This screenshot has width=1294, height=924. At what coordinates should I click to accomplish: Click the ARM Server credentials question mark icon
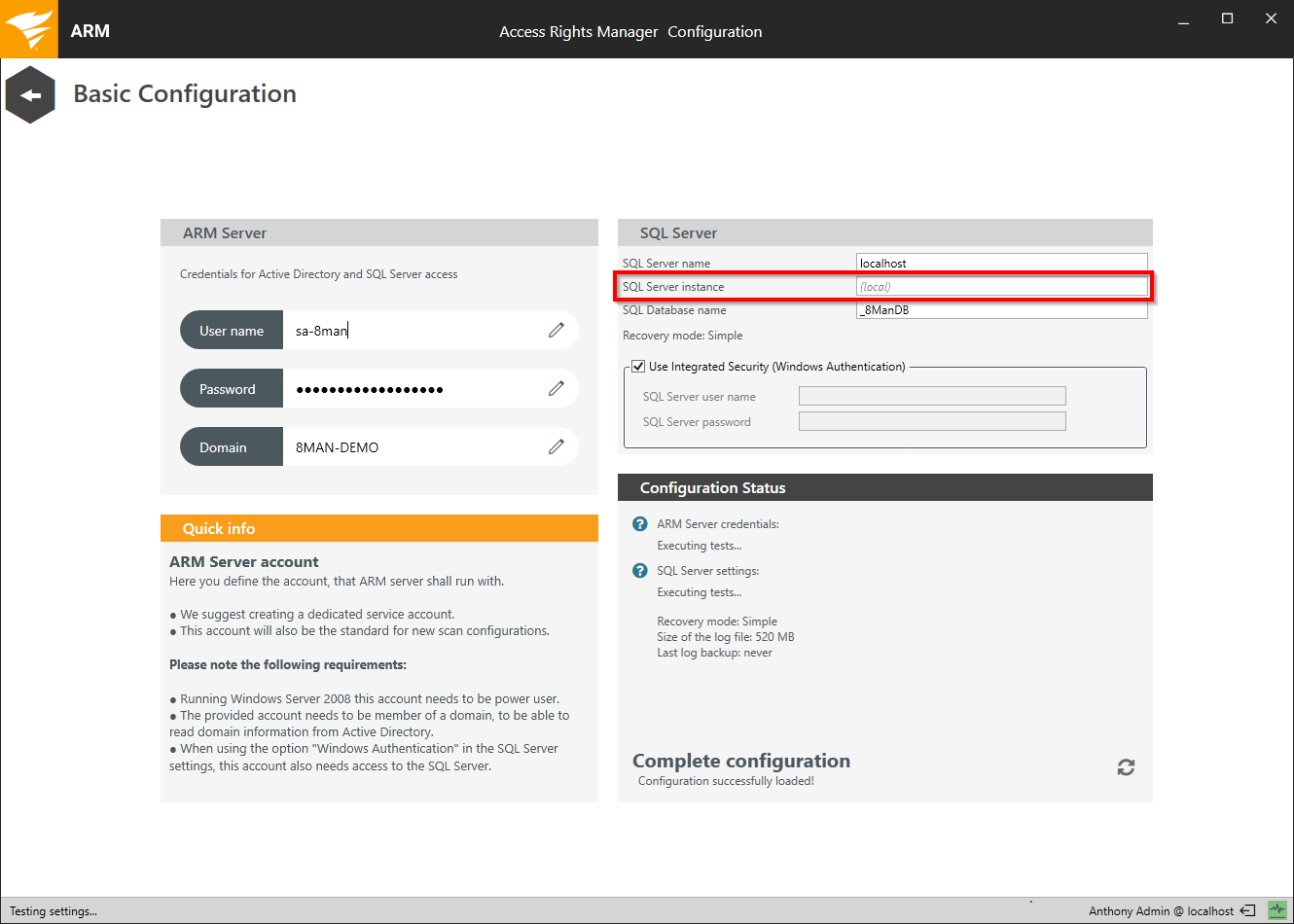pyautogui.click(x=640, y=524)
